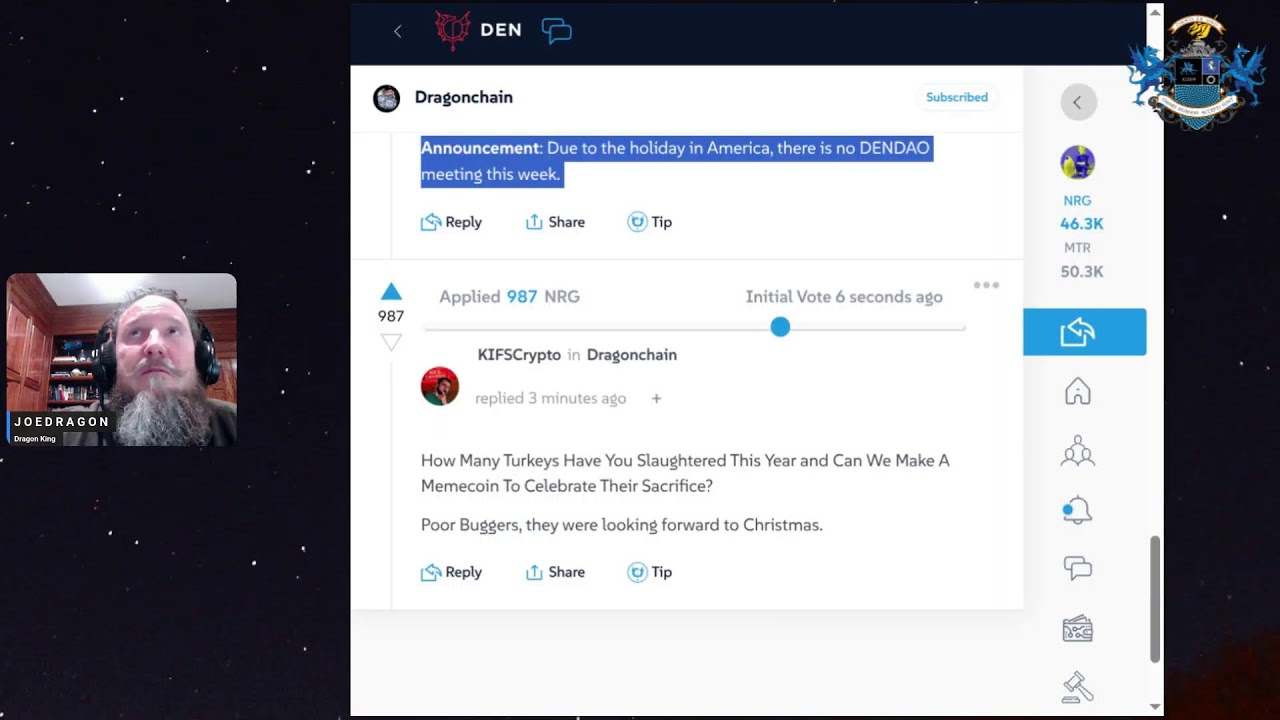Click the NRG 46.3K balance
This screenshot has height=720, width=1280.
(1081, 213)
